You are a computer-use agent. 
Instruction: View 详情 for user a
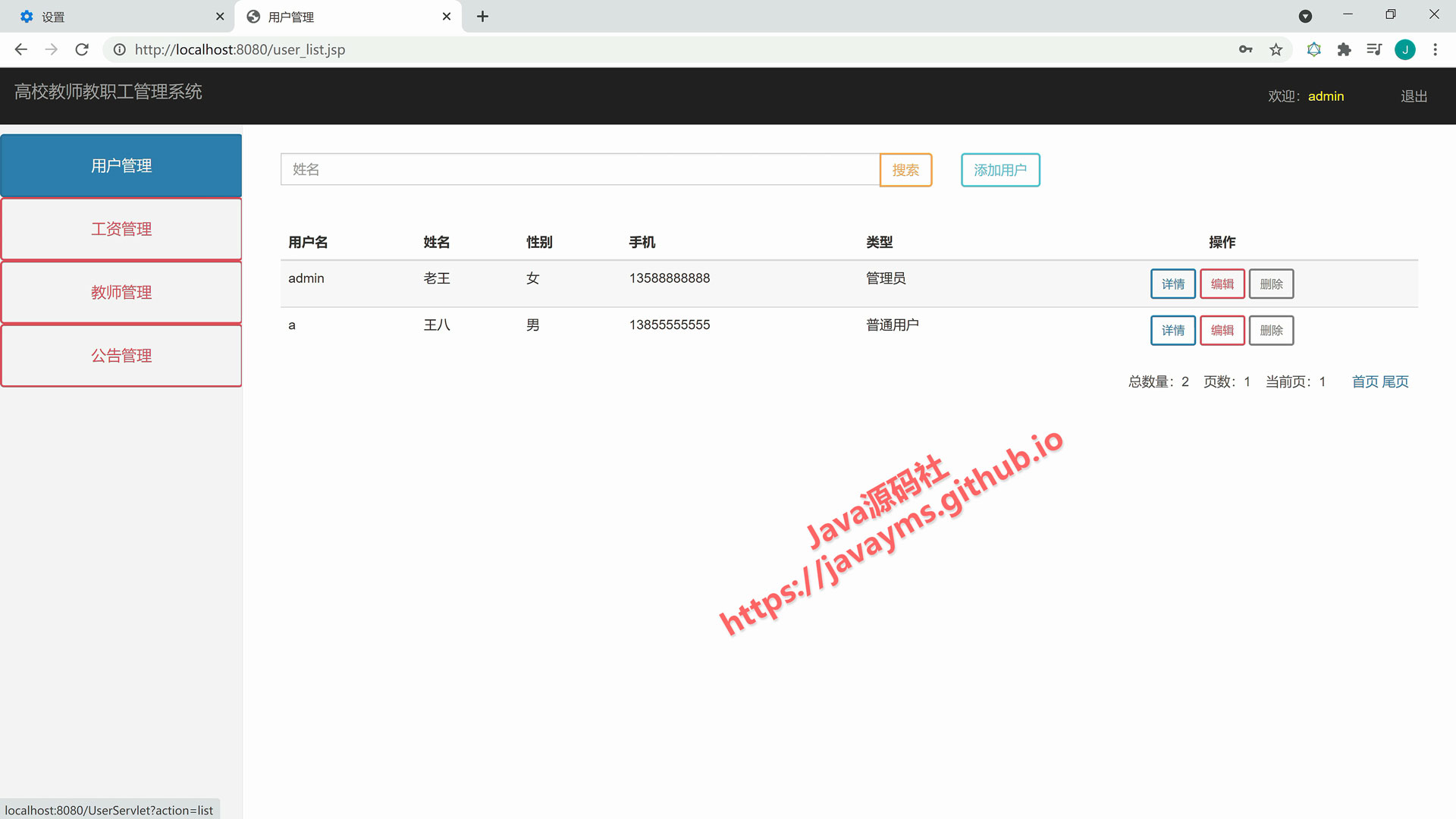pyautogui.click(x=1172, y=330)
